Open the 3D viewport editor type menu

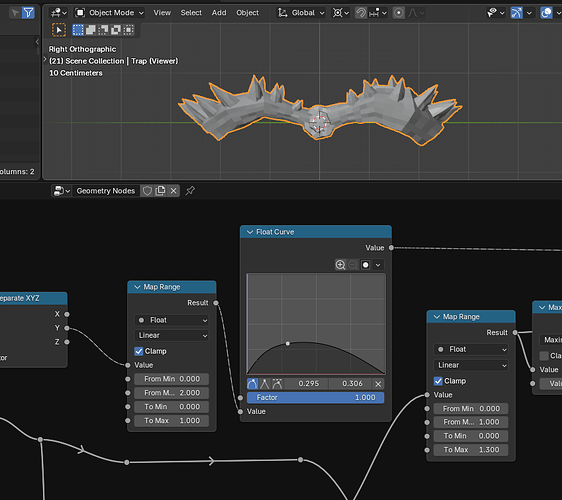pyautogui.click(x=59, y=13)
